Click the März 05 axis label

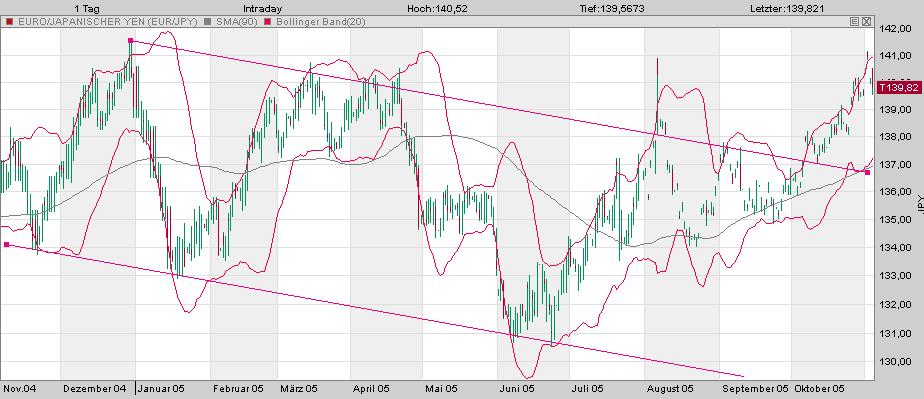pyautogui.click(x=299, y=389)
